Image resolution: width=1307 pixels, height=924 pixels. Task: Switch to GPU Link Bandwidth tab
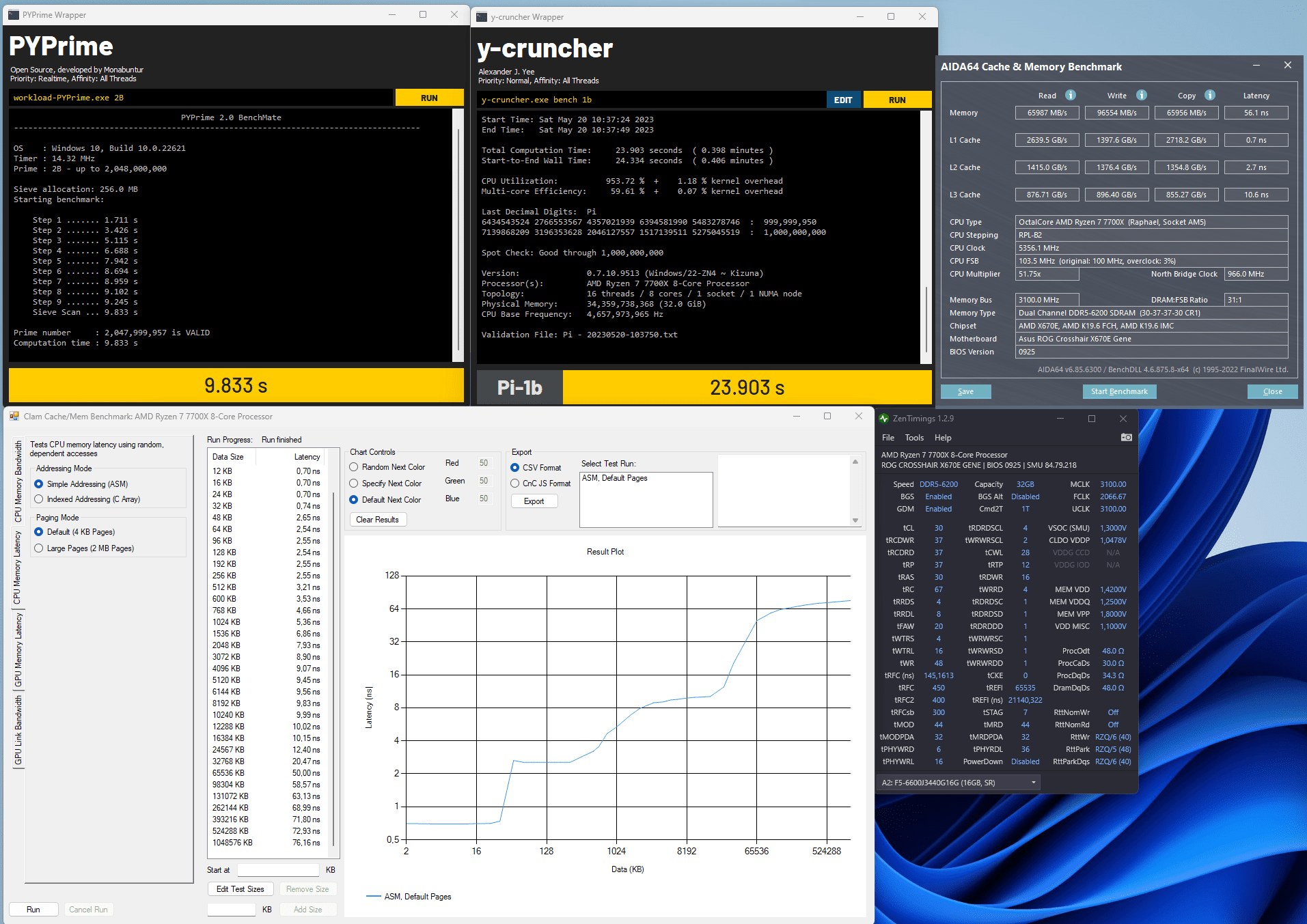pos(18,730)
